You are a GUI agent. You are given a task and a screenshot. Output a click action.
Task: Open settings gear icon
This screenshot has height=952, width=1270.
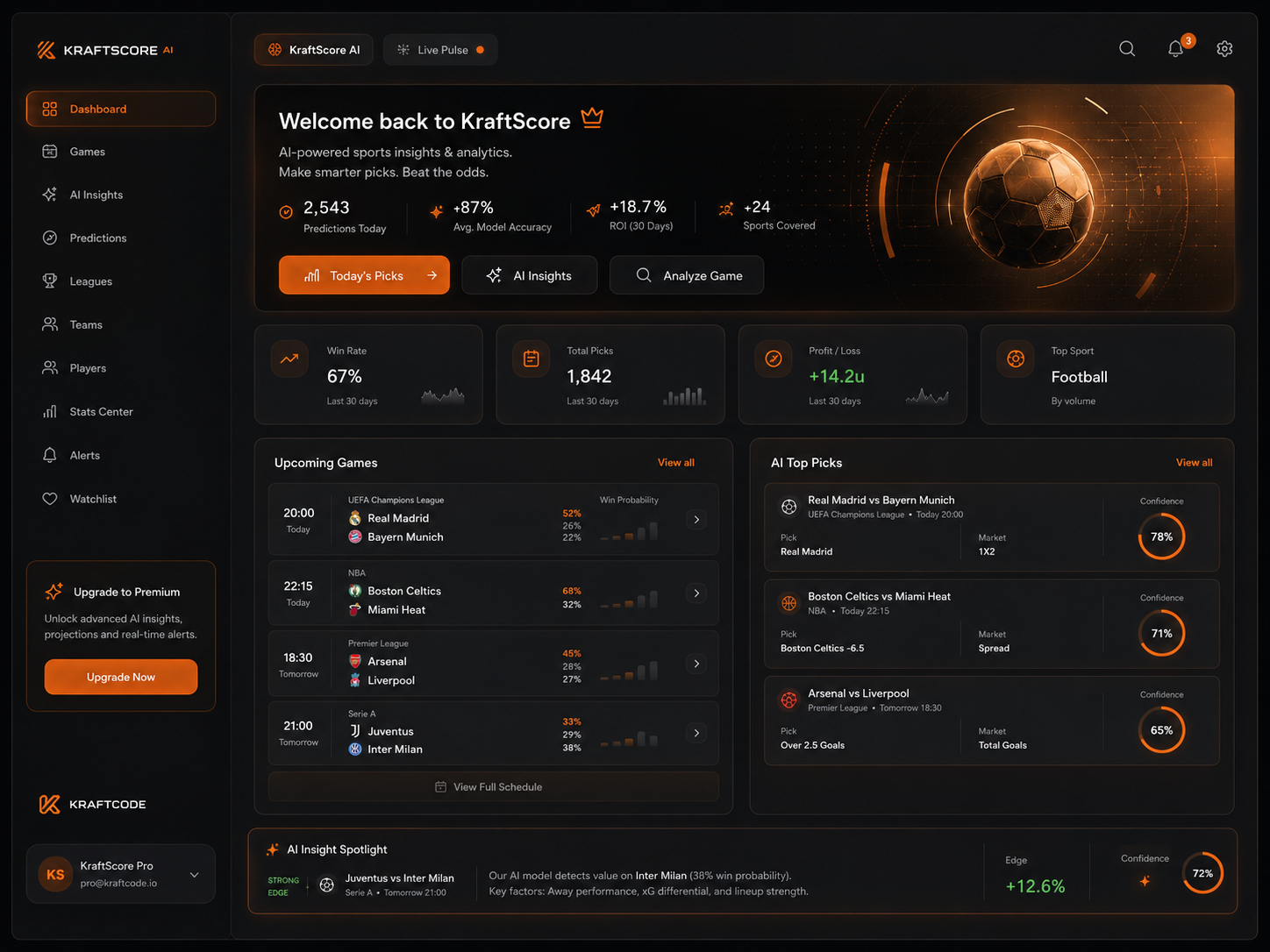pyautogui.click(x=1224, y=49)
